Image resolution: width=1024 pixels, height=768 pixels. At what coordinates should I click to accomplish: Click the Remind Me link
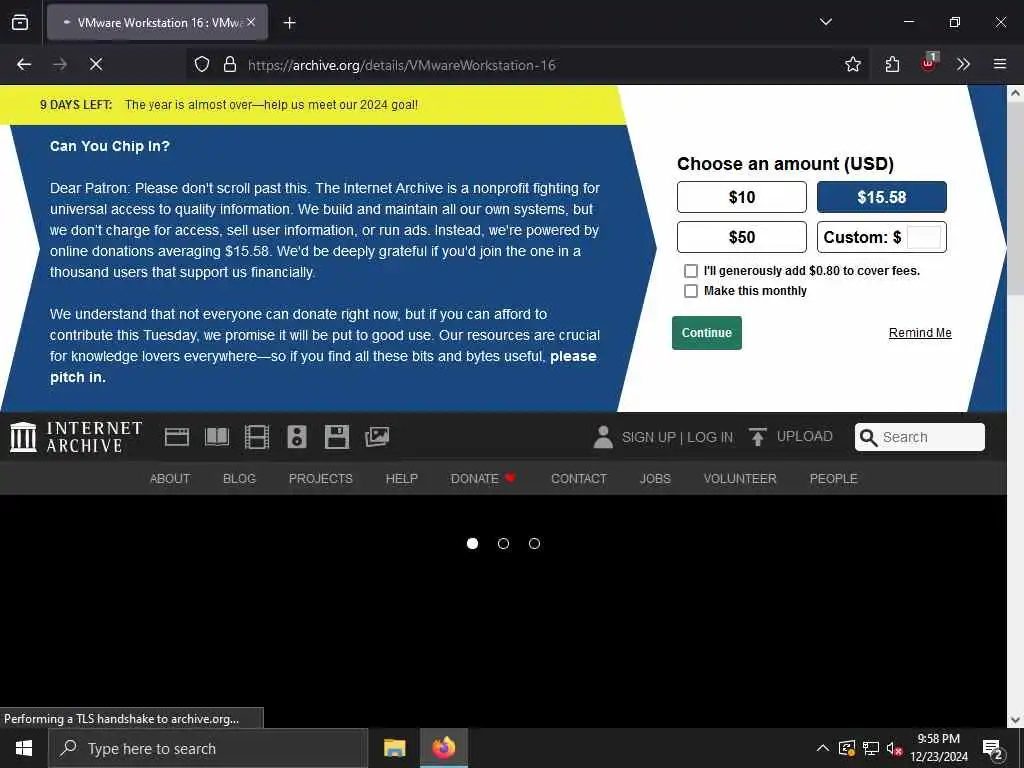coord(920,333)
